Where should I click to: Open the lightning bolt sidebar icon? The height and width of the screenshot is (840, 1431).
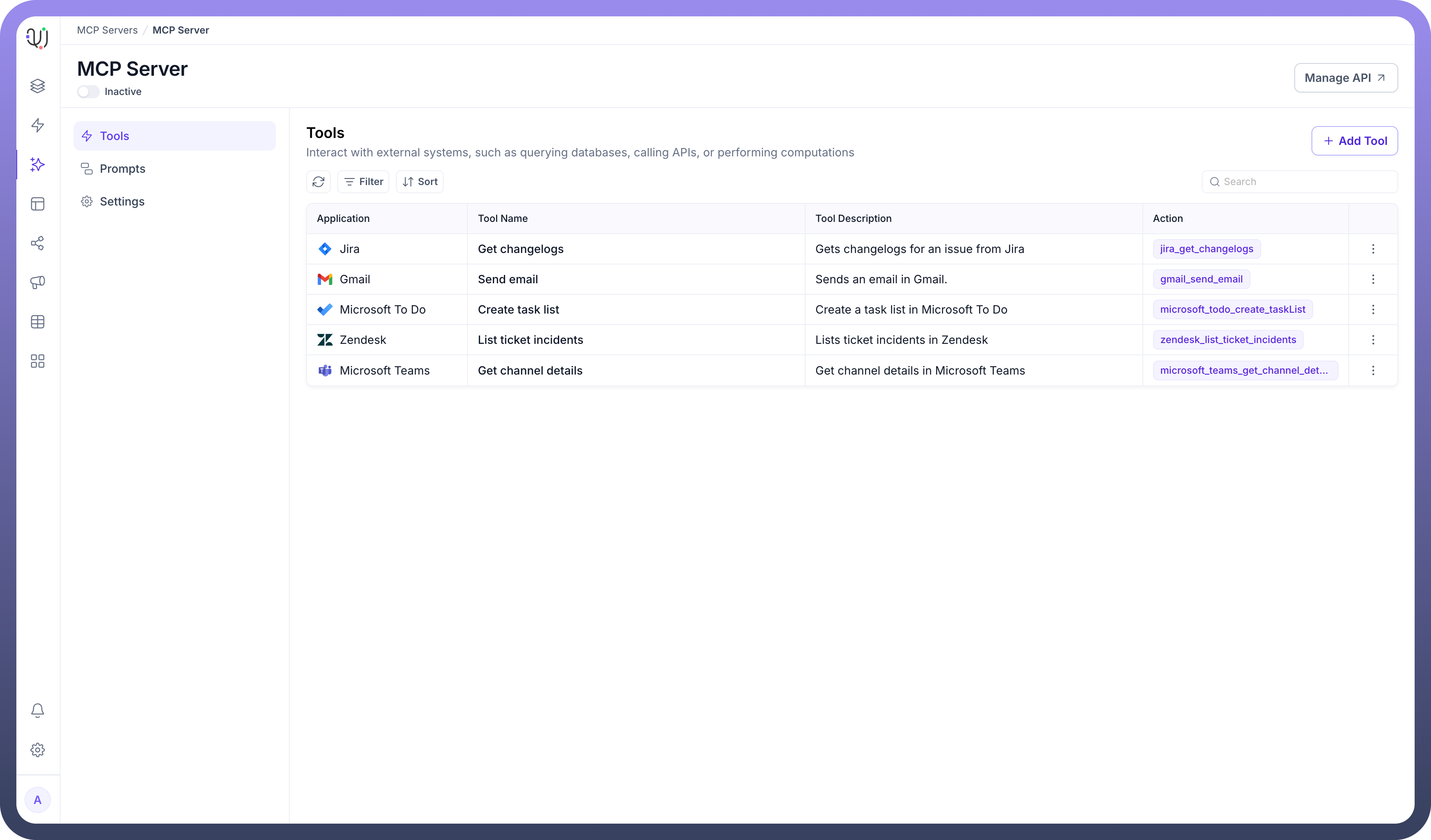(x=38, y=125)
